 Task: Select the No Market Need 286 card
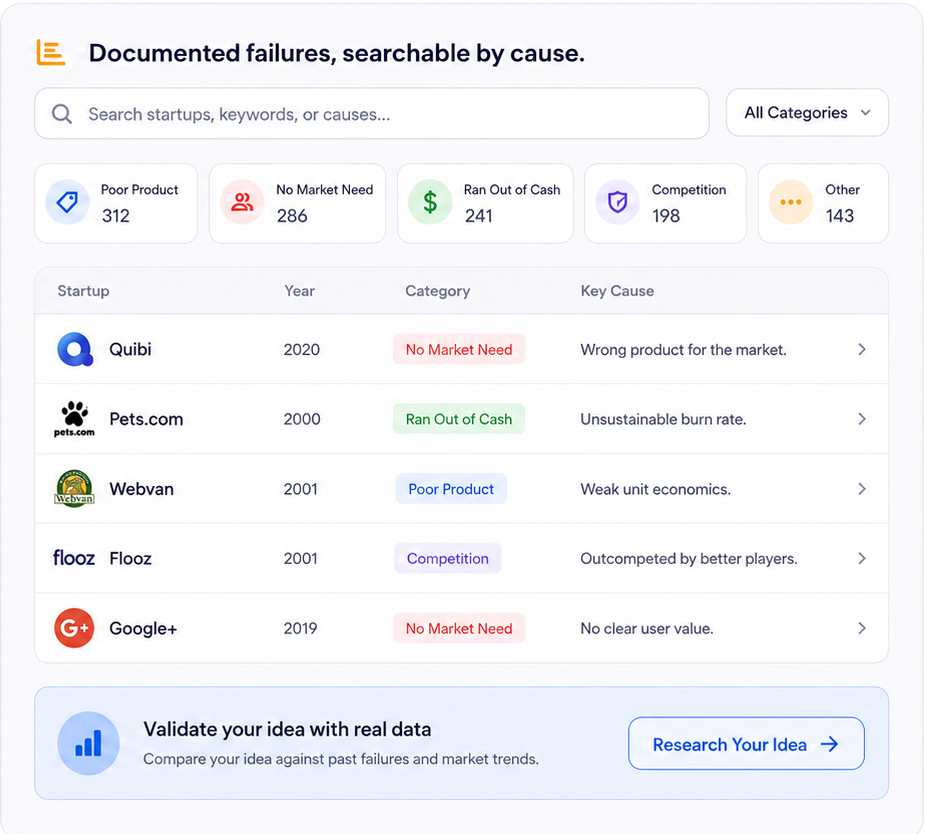click(297, 203)
